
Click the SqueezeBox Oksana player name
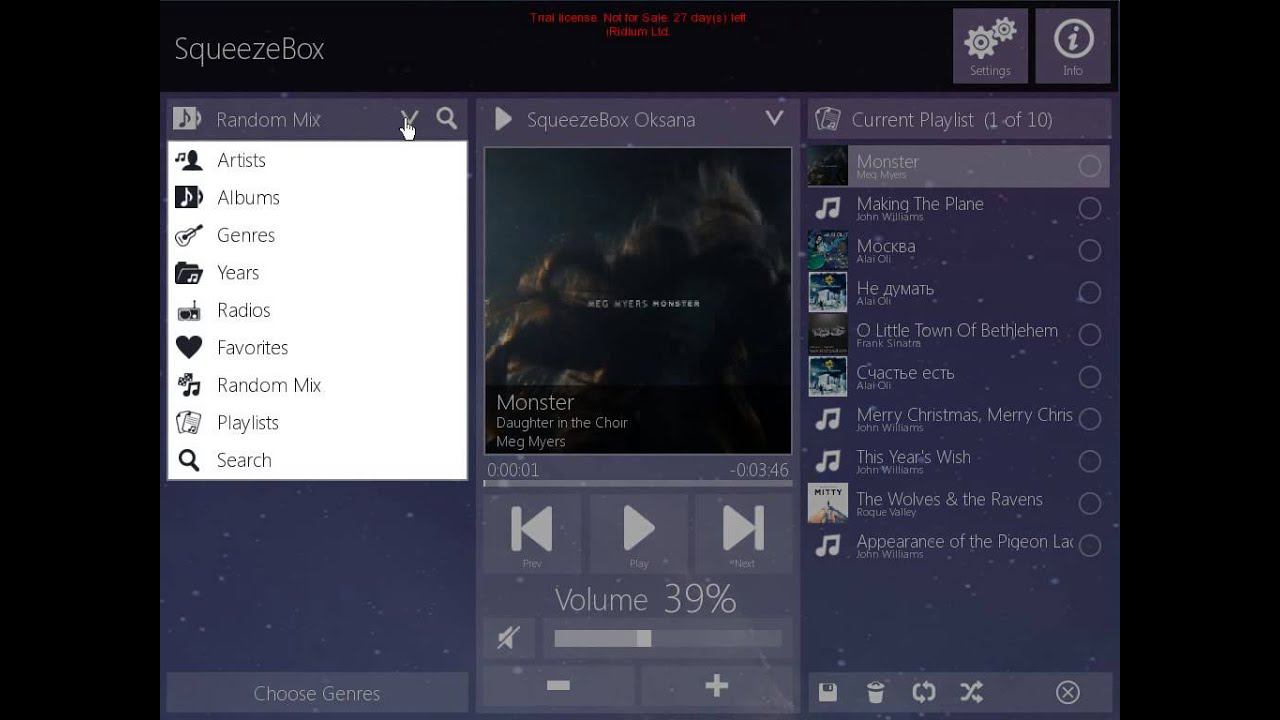(x=611, y=120)
